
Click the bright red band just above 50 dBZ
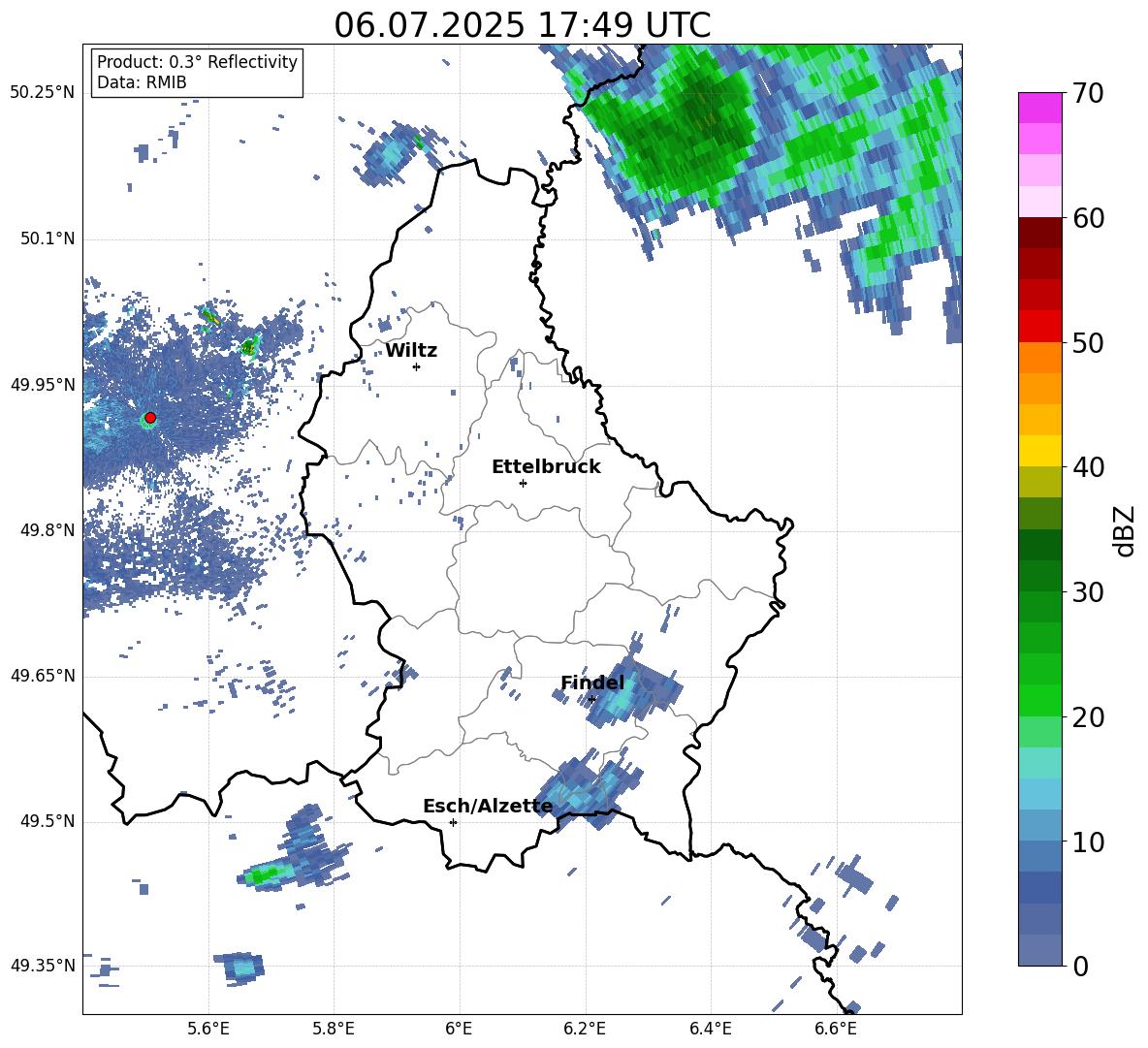pos(1039,327)
